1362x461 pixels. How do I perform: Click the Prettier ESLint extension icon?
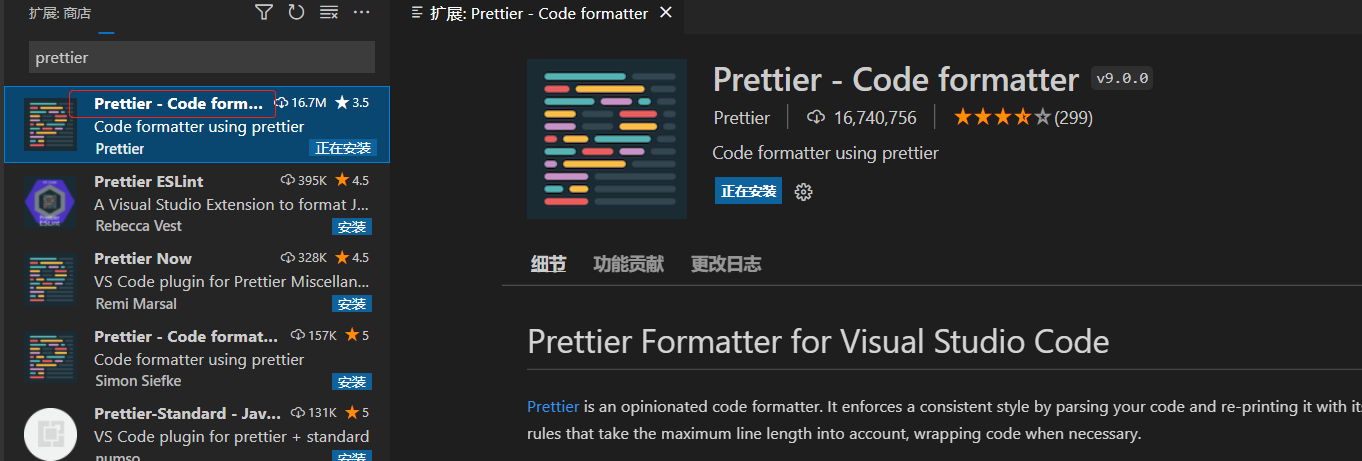tap(50, 203)
